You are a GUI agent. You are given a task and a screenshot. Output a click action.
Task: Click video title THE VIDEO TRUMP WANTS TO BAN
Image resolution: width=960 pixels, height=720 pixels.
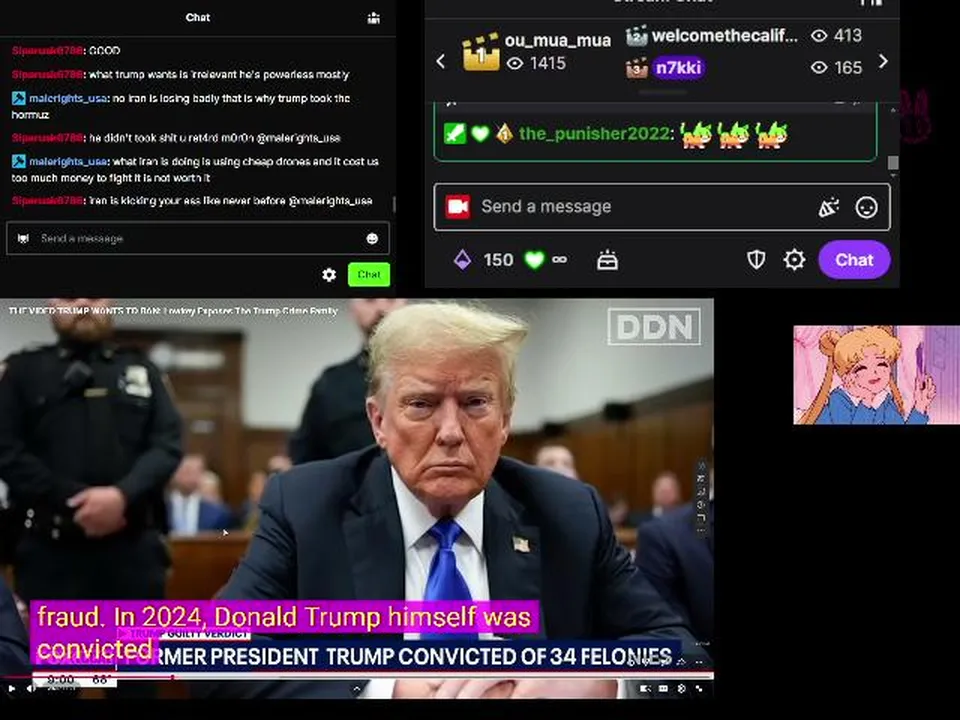coord(173,311)
